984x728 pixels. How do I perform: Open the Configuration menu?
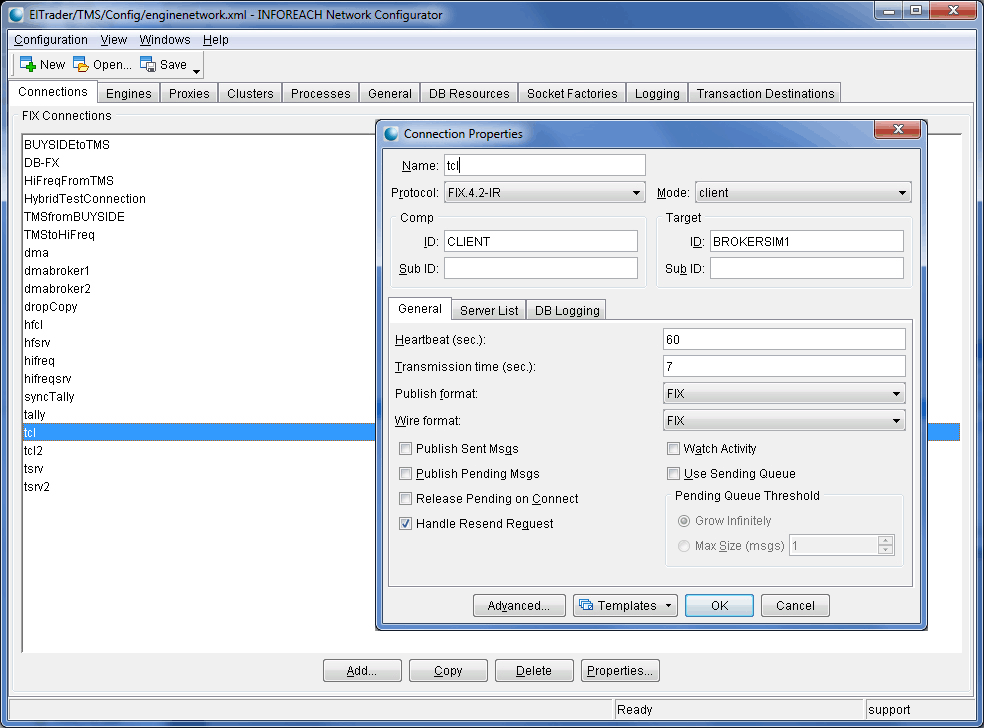coord(51,40)
